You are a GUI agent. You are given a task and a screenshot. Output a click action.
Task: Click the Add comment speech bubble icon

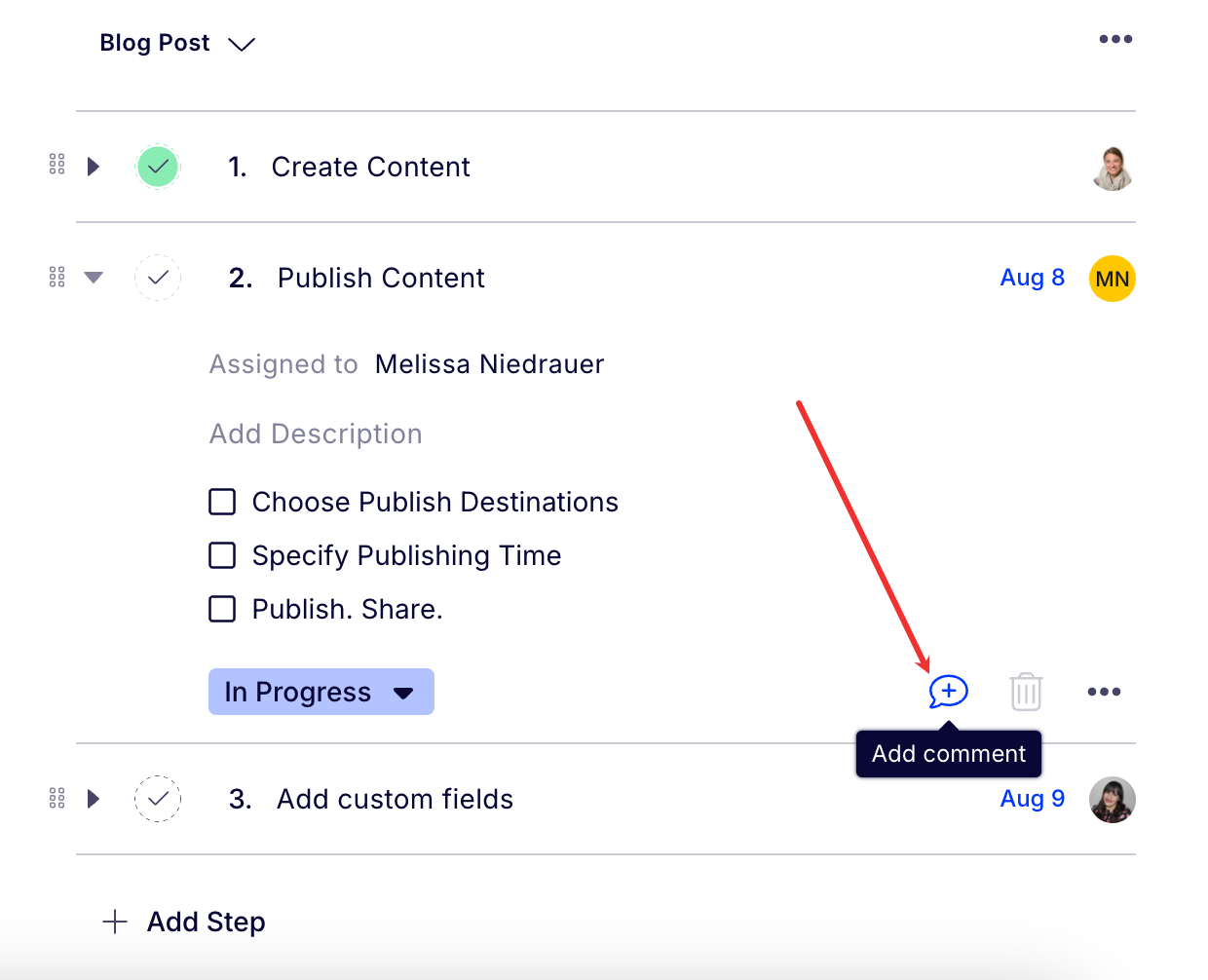[948, 692]
